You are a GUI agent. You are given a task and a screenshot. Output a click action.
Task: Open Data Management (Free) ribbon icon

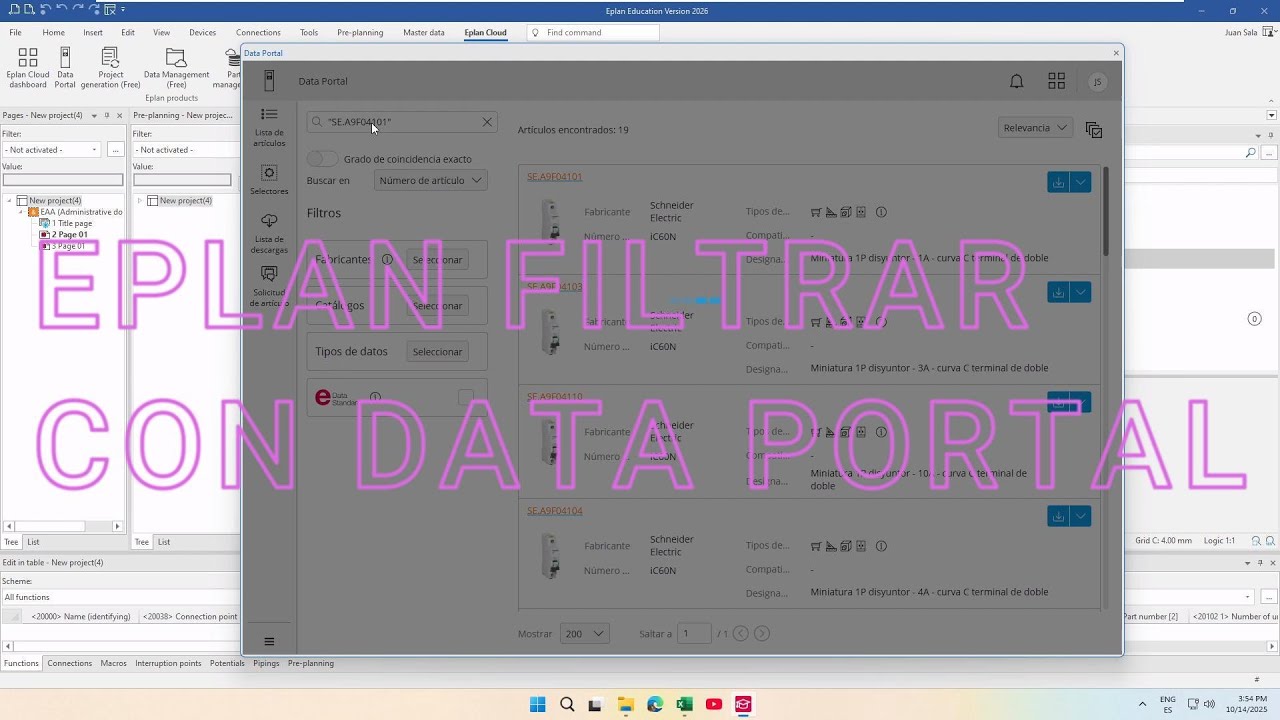[x=176, y=68]
